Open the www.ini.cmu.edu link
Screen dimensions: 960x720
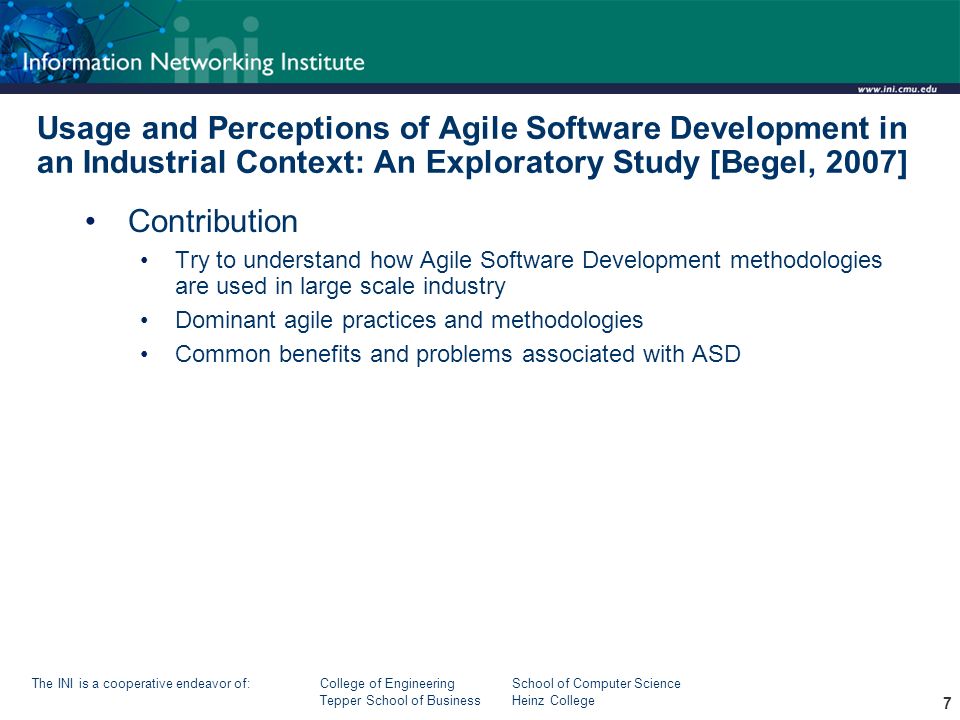pyautogui.click(x=897, y=89)
